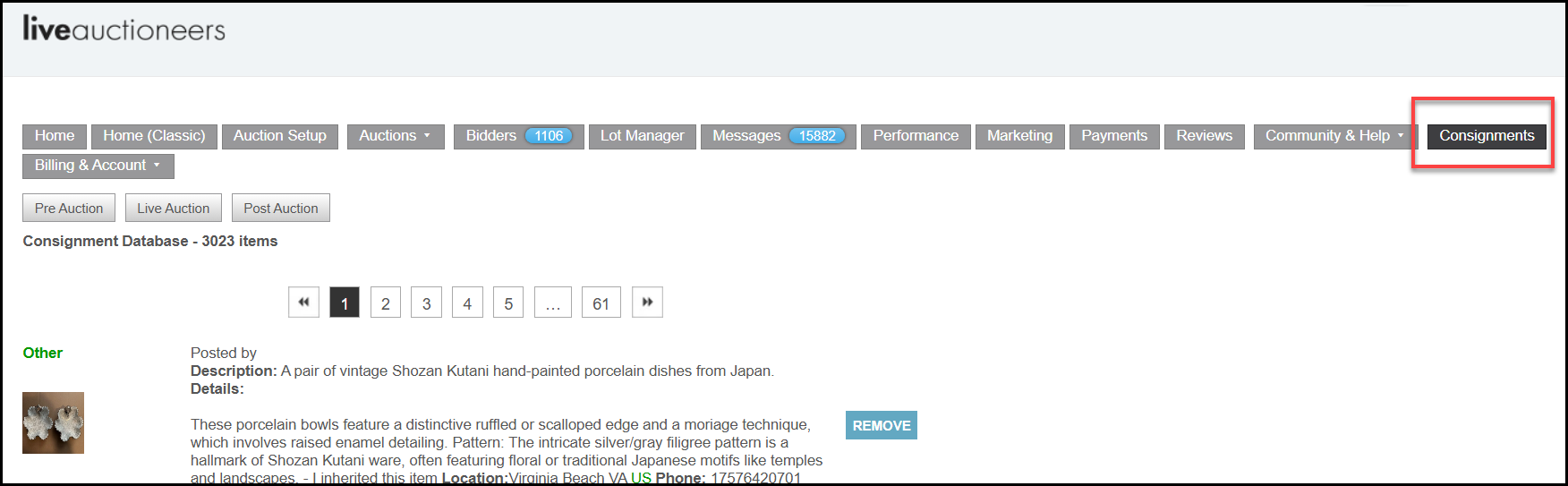Viewport: 1568px width, 486px height.
Task: Open the Home menu item
Action: pyautogui.click(x=55, y=136)
